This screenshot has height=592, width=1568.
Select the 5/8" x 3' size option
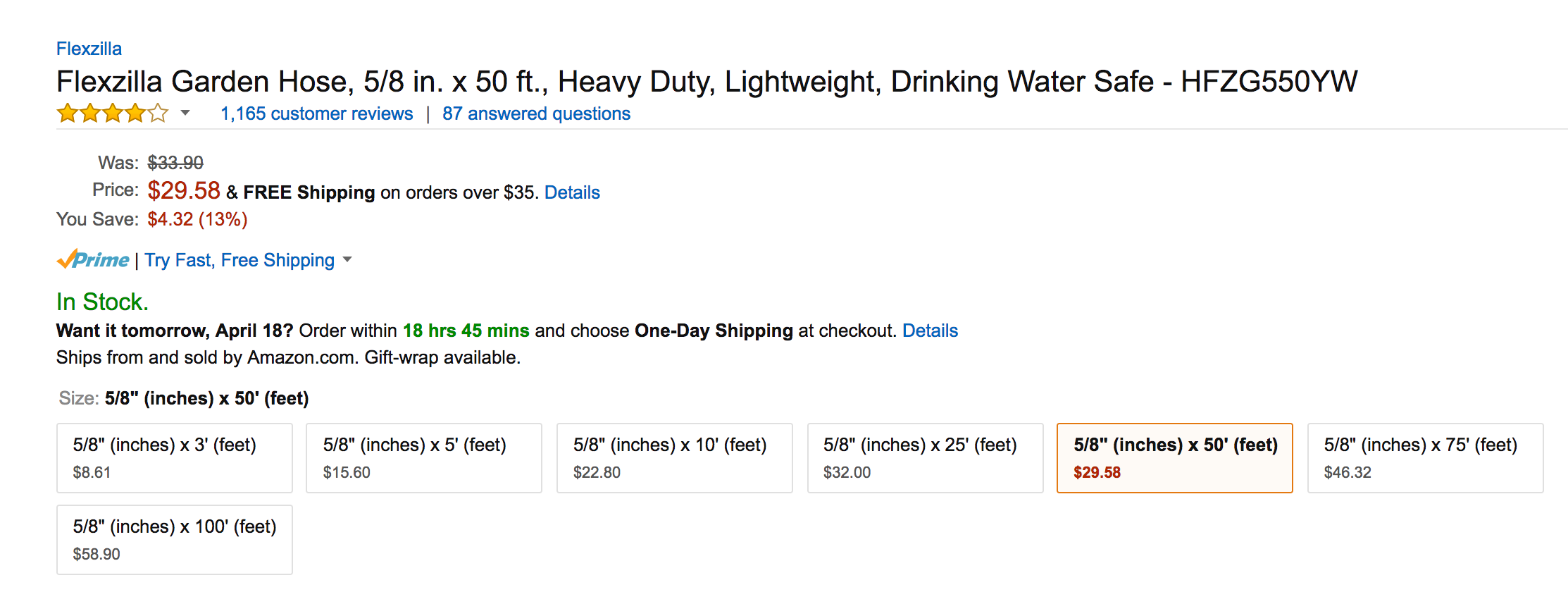click(174, 458)
